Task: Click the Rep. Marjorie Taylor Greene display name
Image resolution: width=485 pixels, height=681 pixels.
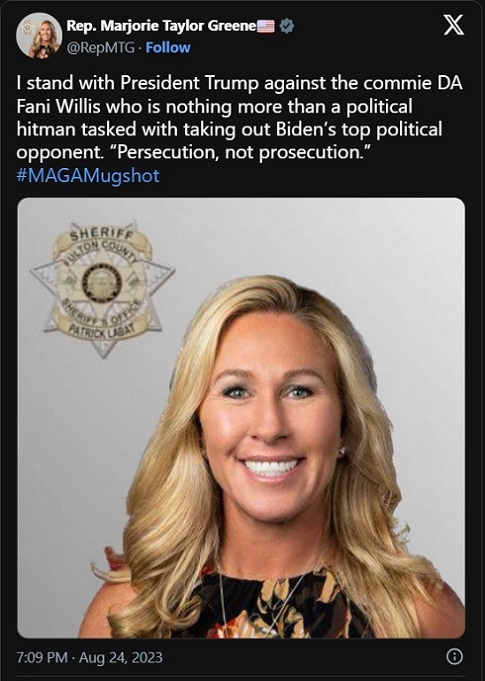Action: [x=161, y=26]
